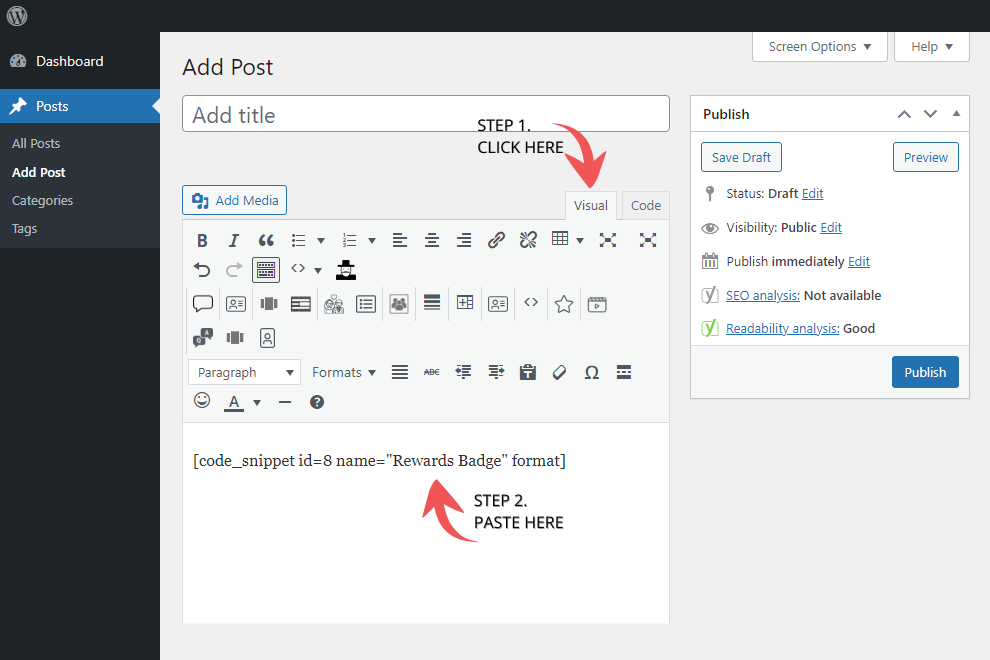
Task: Expand the numbered list style arrow
Action: tap(372, 241)
